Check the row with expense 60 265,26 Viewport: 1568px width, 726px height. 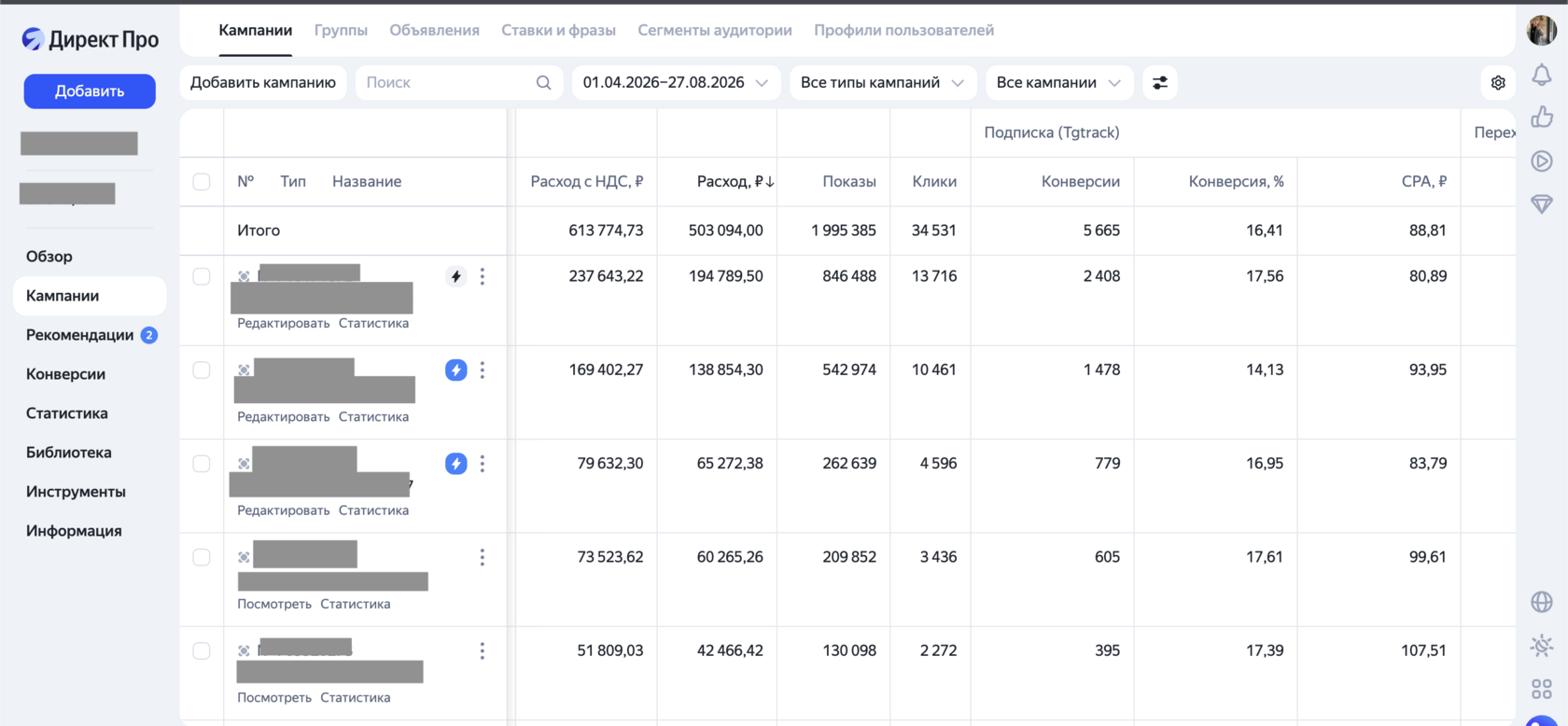202,557
